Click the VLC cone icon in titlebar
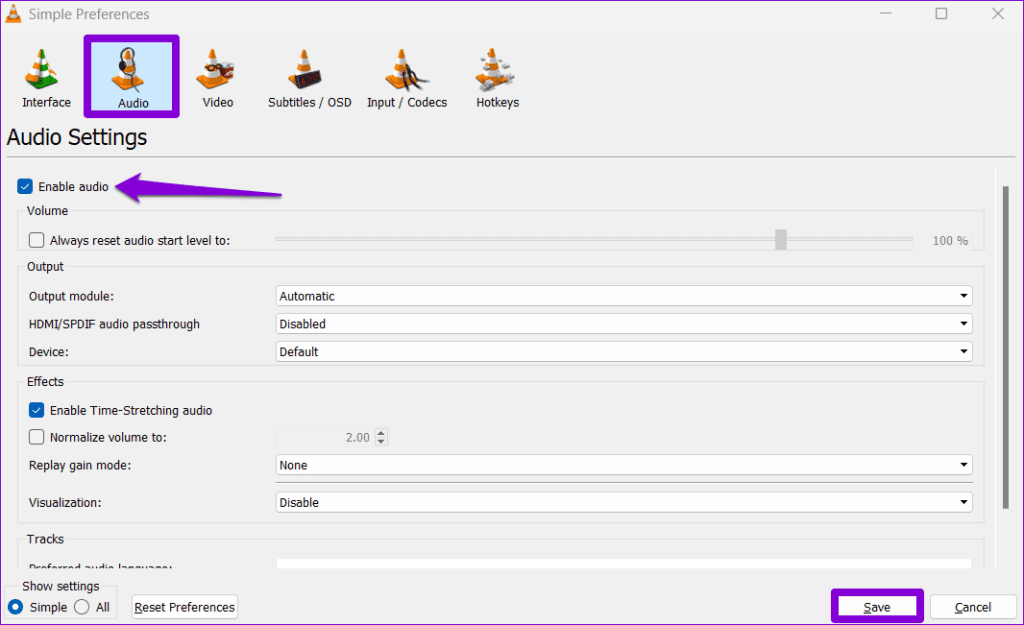Image resolution: width=1024 pixels, height=625 pixels. [13, 13]
